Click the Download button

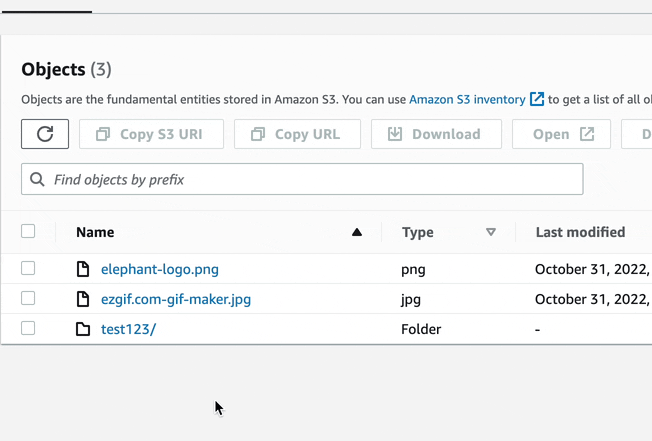pyautogui.click(x=434, y=134)
